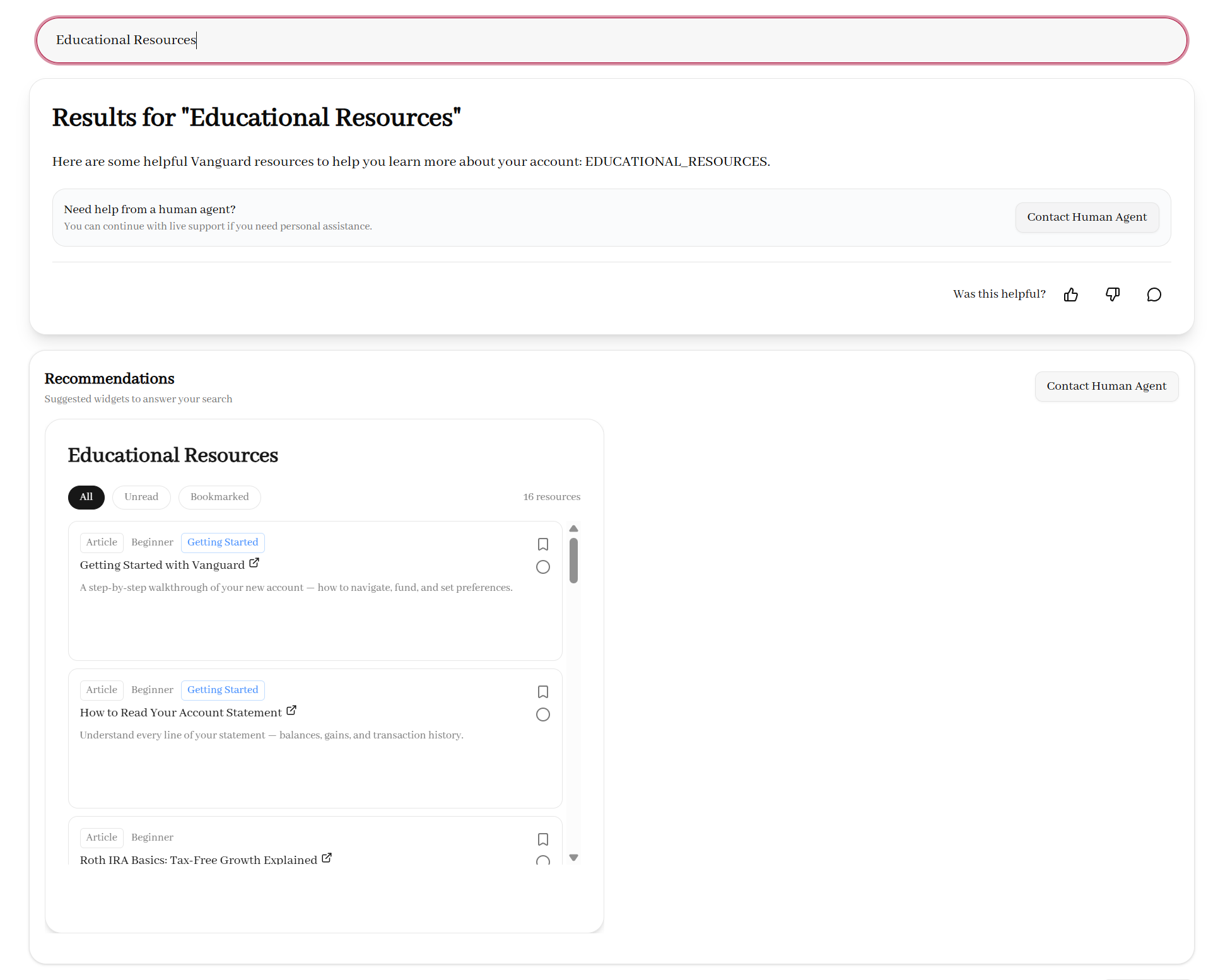This screenshot has height=980, width=1230.
Task: Click the thumbs down feedback icon
Action: [1113, 295]
